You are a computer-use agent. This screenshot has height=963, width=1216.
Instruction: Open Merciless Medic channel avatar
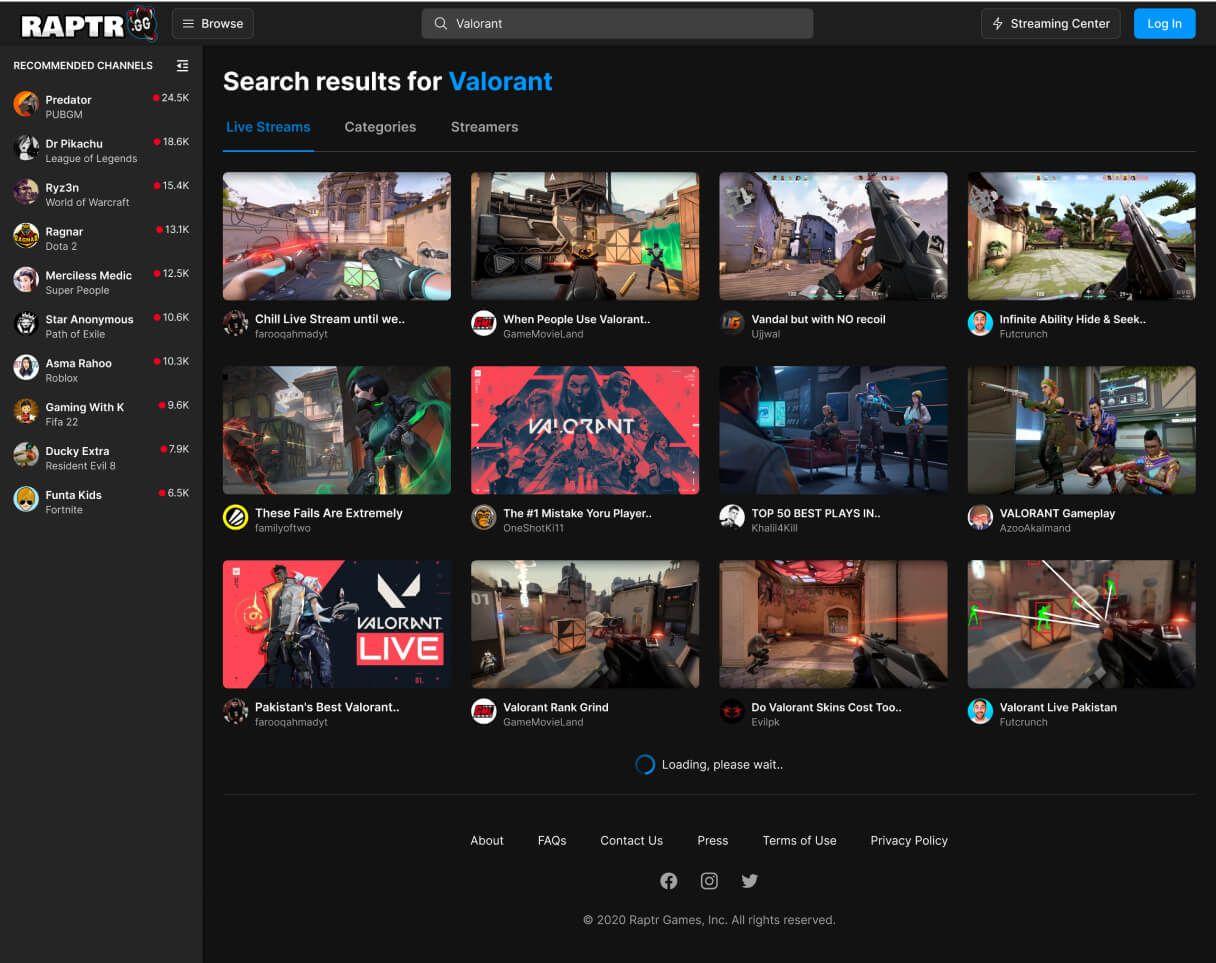click(26, 280)
